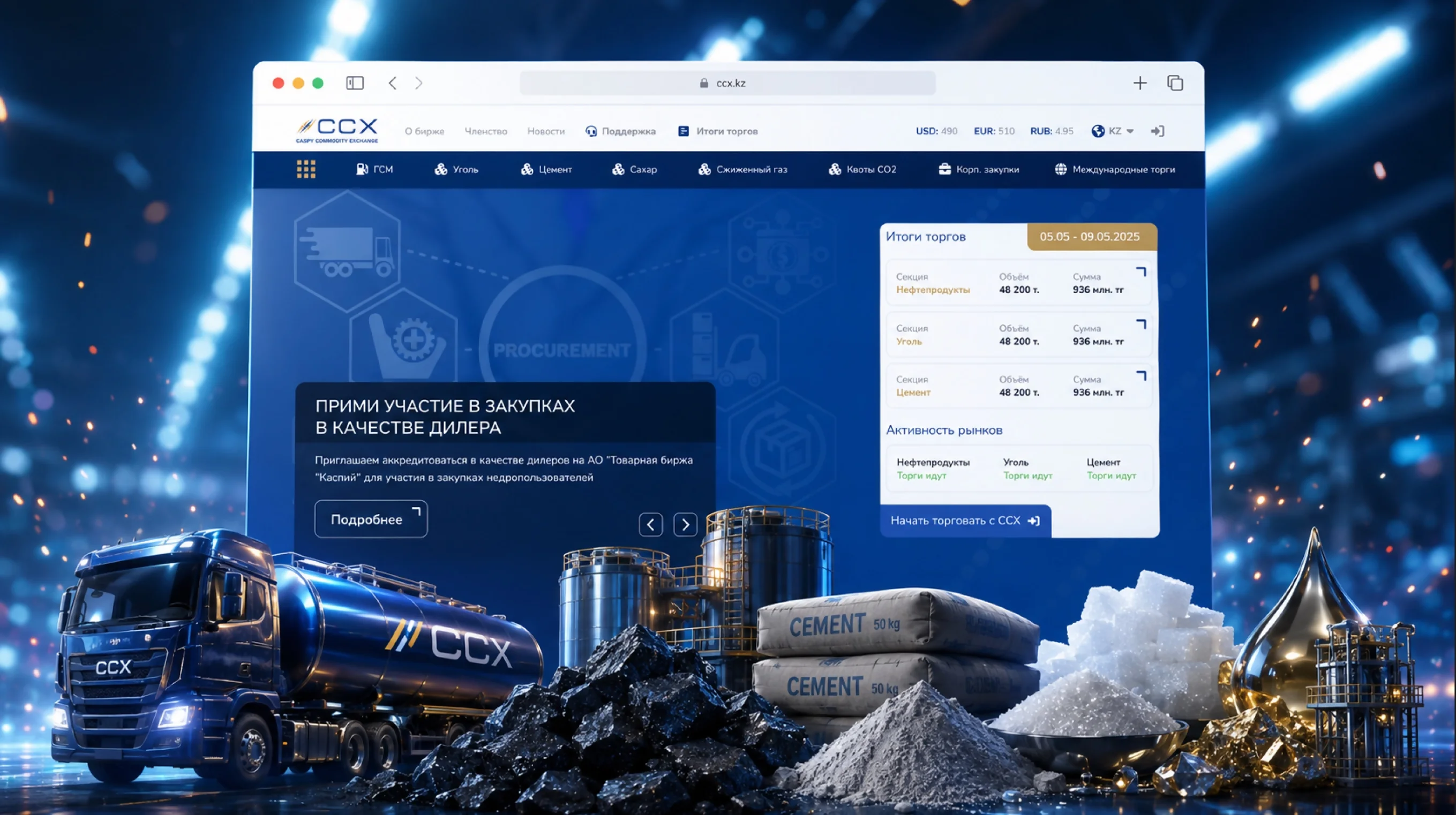
Task: Click the 05.05 - 09.05.2025 date badge
Action: pyautogui.click(x=1092, y=237)
